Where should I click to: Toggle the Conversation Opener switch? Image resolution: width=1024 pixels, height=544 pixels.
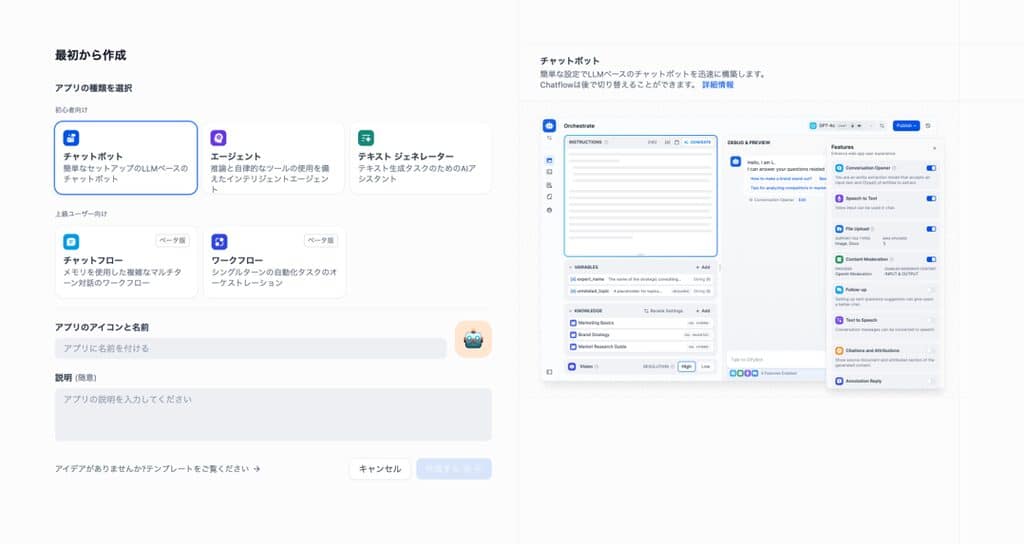click(x=931, y=168)
